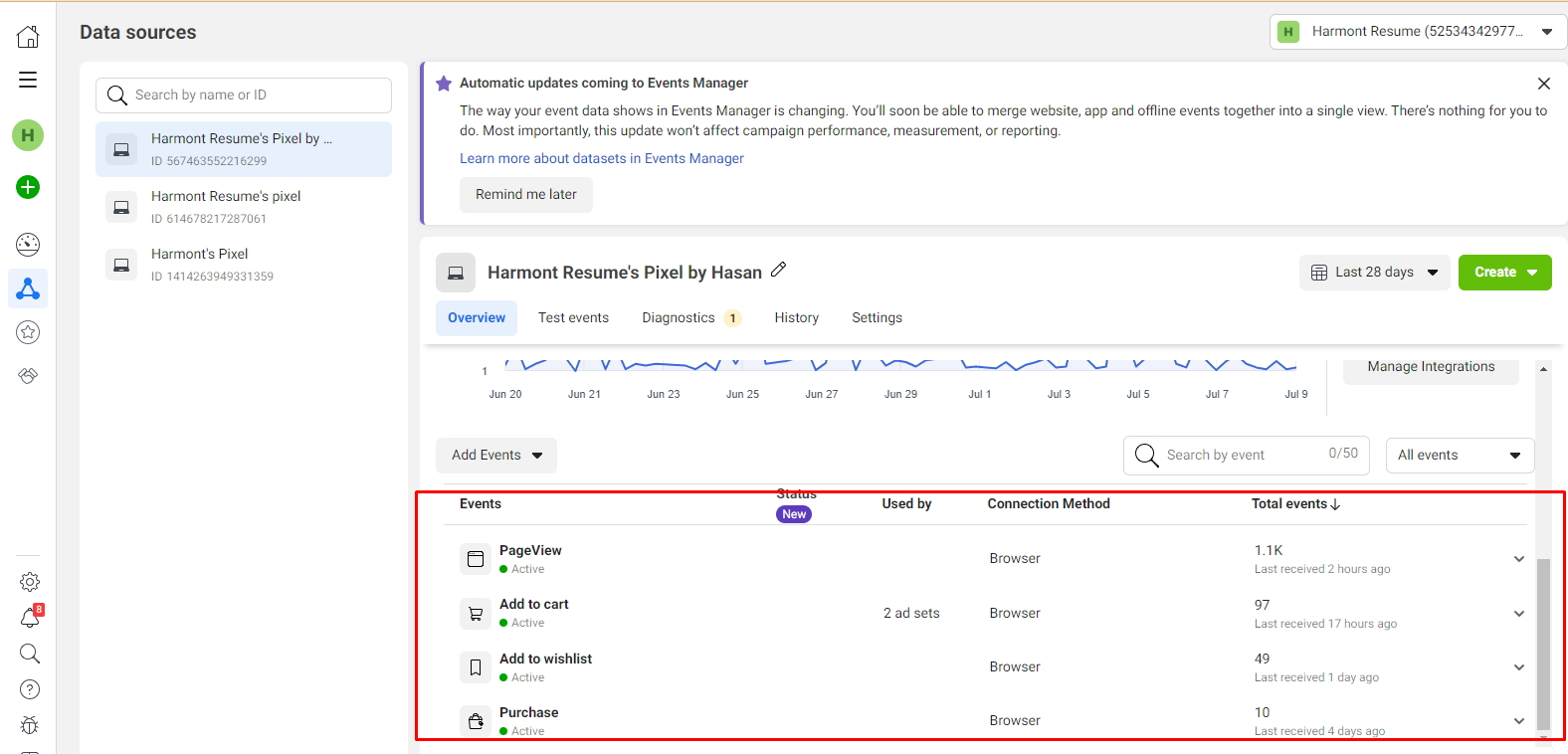Switch to the Overview tab

point(477,318)
